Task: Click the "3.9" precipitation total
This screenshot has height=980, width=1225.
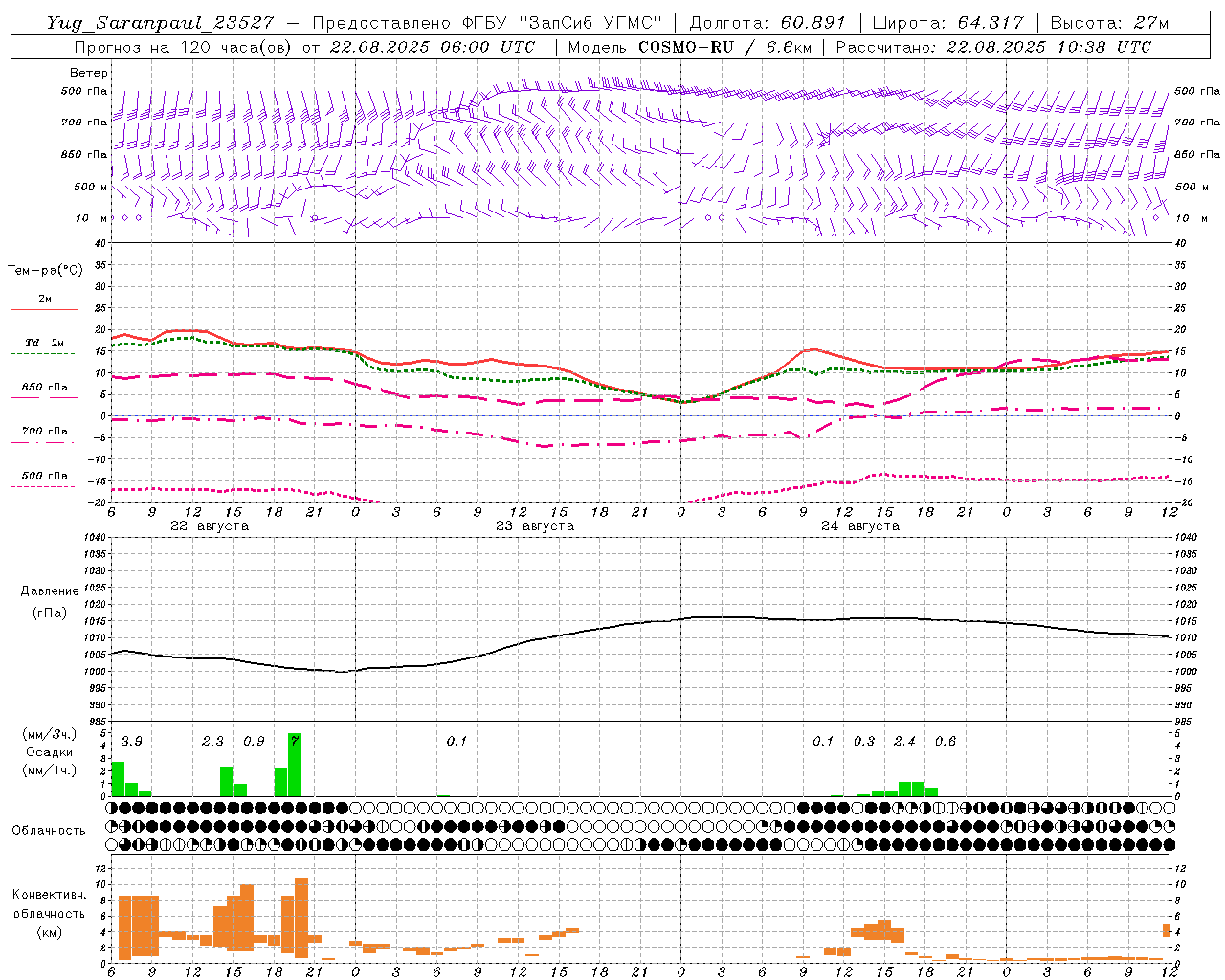Action: (131, 742)
